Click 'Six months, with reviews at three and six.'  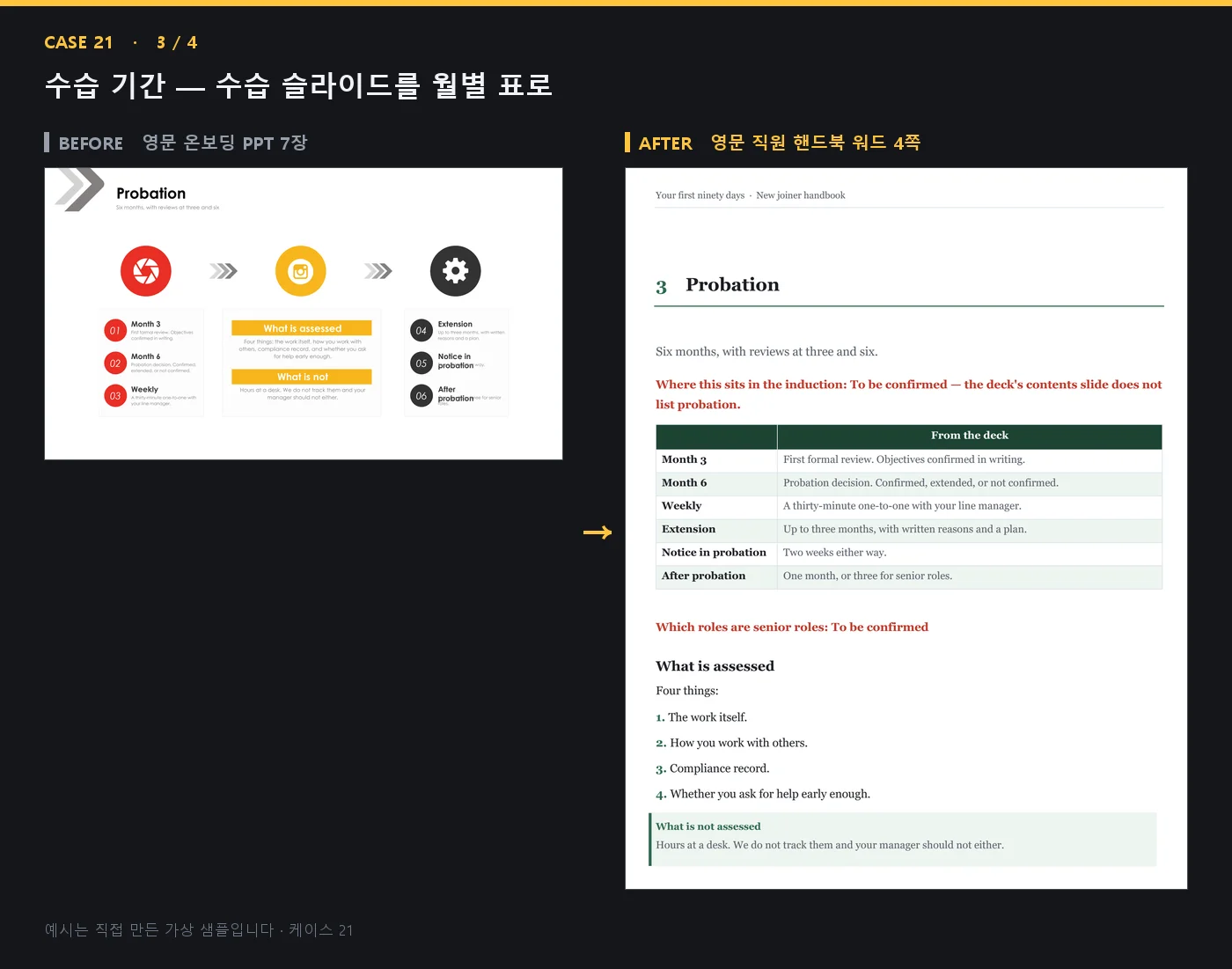(x=766, y=351)
